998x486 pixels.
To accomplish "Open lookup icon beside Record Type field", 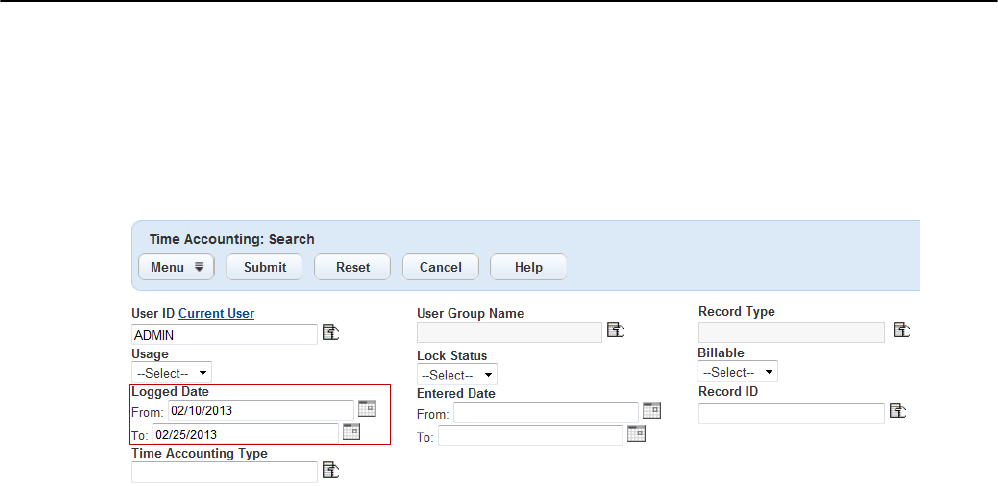I will [x=901, y=329].
